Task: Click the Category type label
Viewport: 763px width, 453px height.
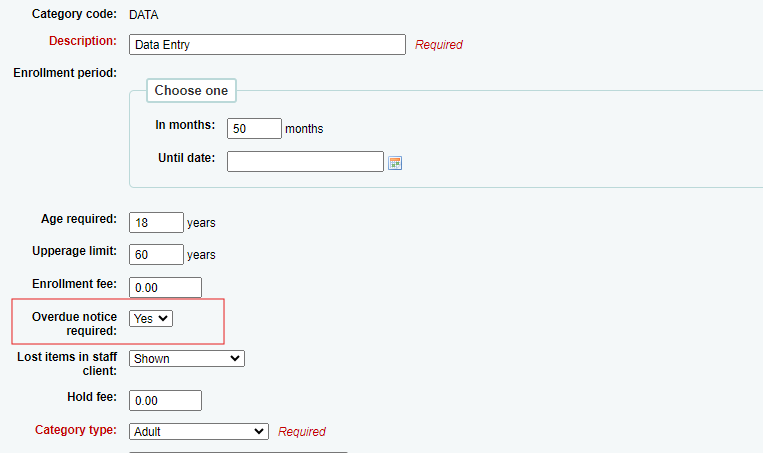Action: point(76,430)
